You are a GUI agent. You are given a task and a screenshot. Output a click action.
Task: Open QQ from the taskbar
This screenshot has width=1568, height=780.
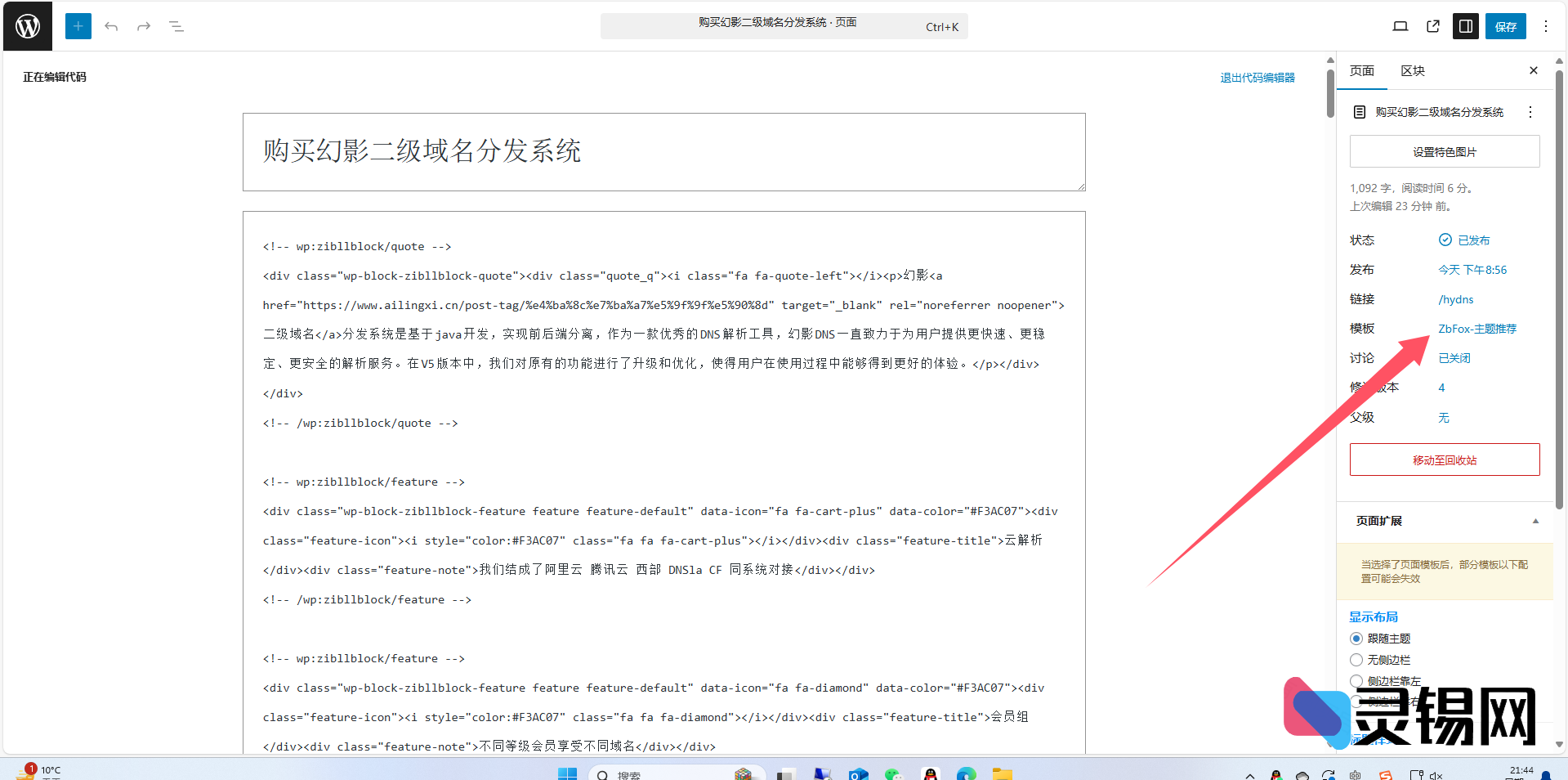(x=931, y=773)
